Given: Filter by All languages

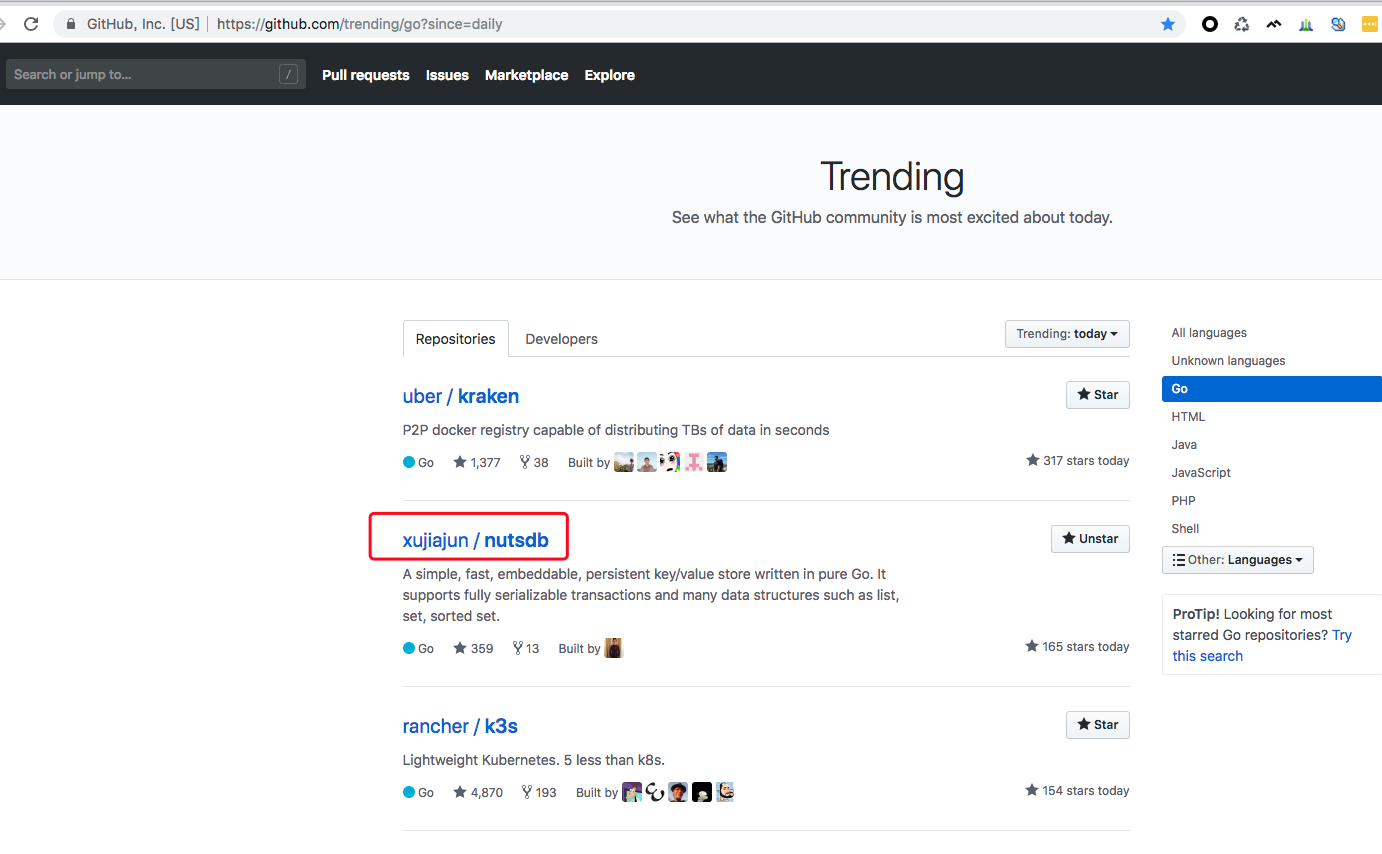Looking at the screenshot, I should click(1209, 333).
